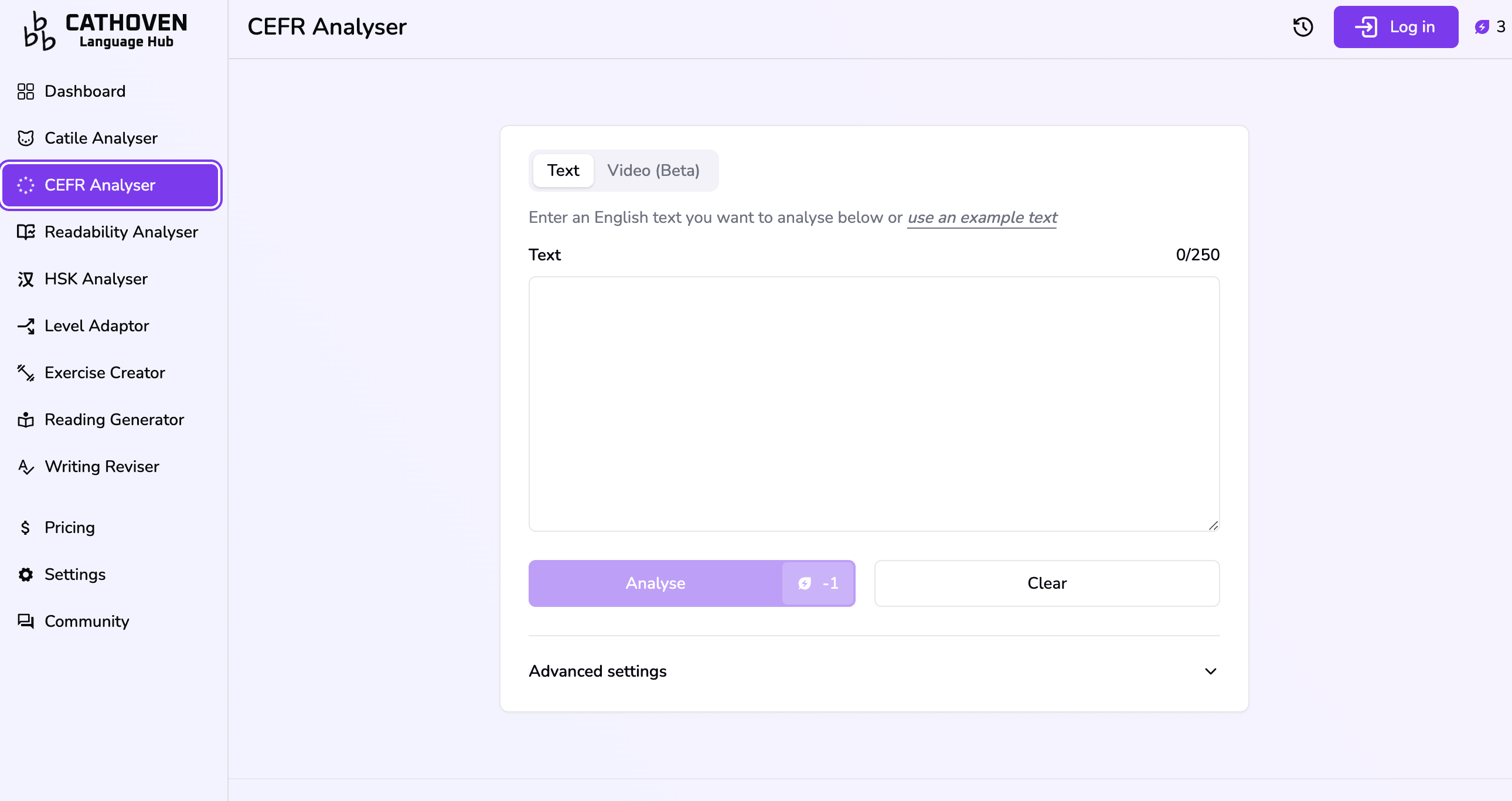Image resolution: width=1512 pixels, height=801 pixels.
Task: Click the 'use an example text' link
Action: pos(982,218)
